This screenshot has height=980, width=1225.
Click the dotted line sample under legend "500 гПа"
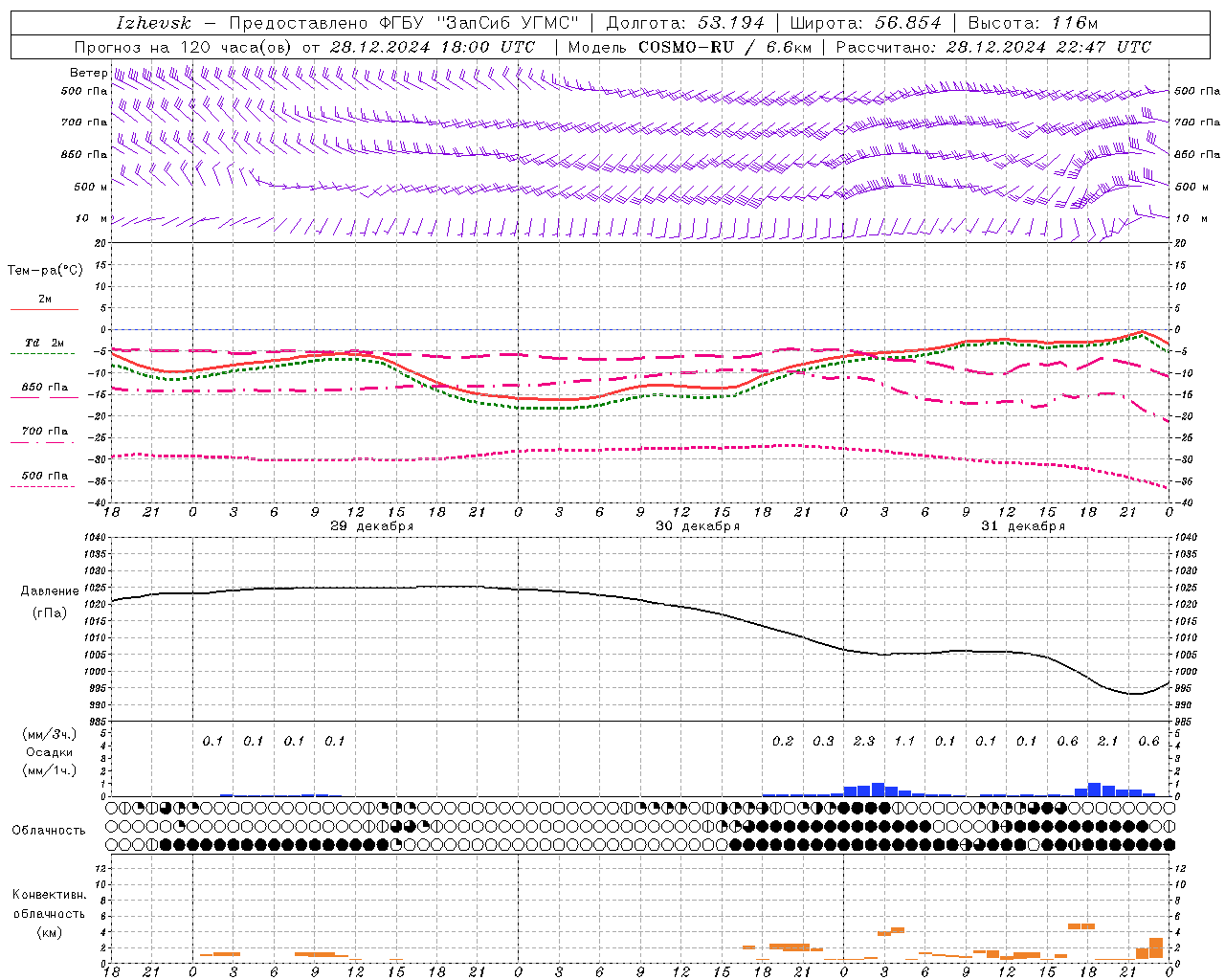(x=42, y=486)
